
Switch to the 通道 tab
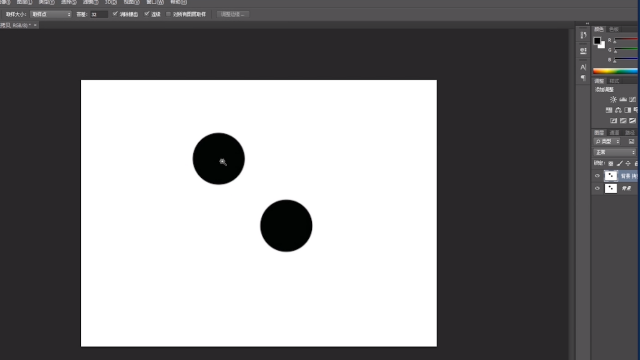click(614, 133)
